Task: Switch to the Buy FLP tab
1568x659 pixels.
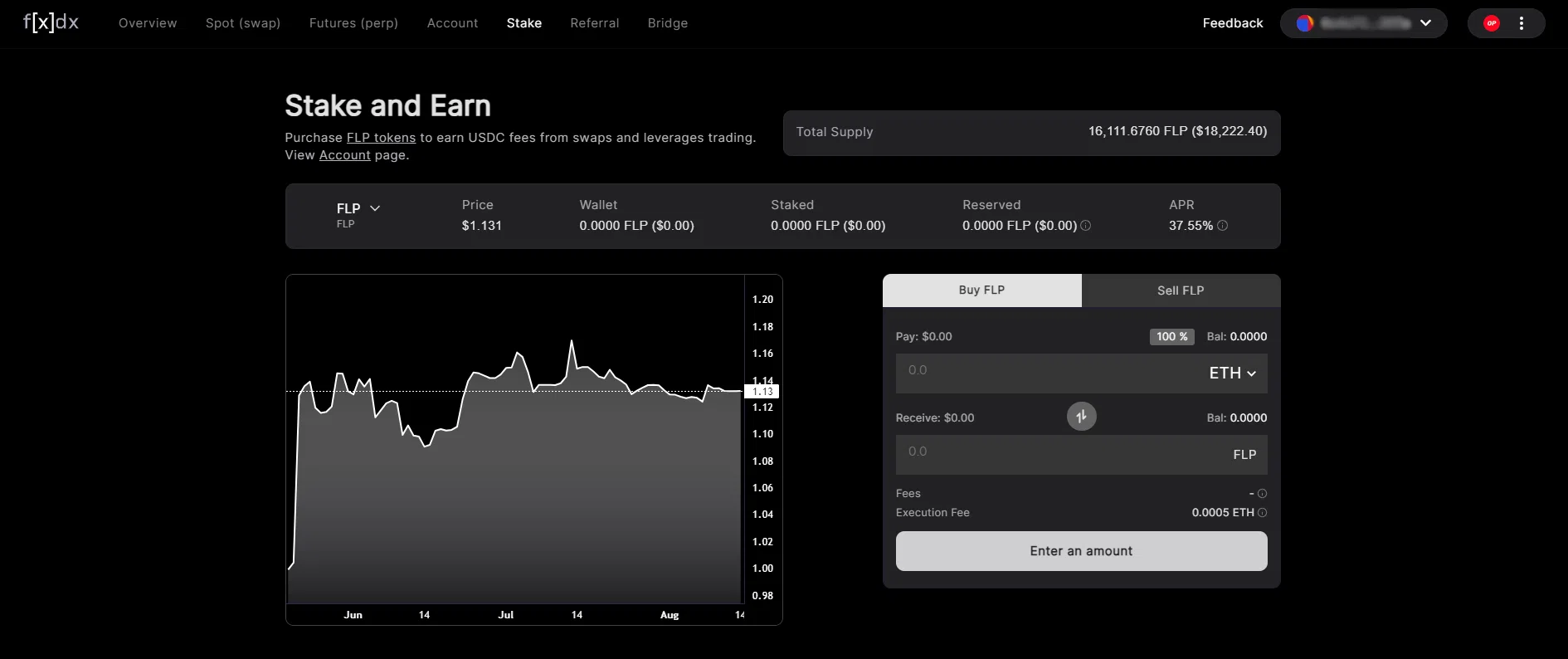Action: pos(982,290)
